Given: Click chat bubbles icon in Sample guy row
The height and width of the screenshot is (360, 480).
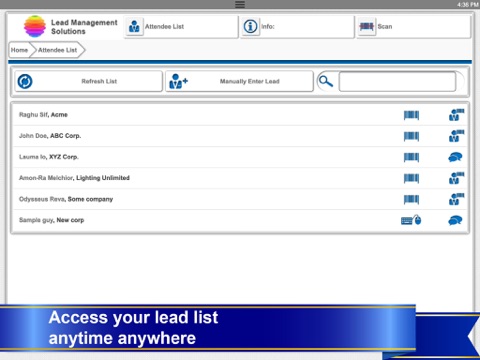Looking at the screenshot, I should point(455,220).
